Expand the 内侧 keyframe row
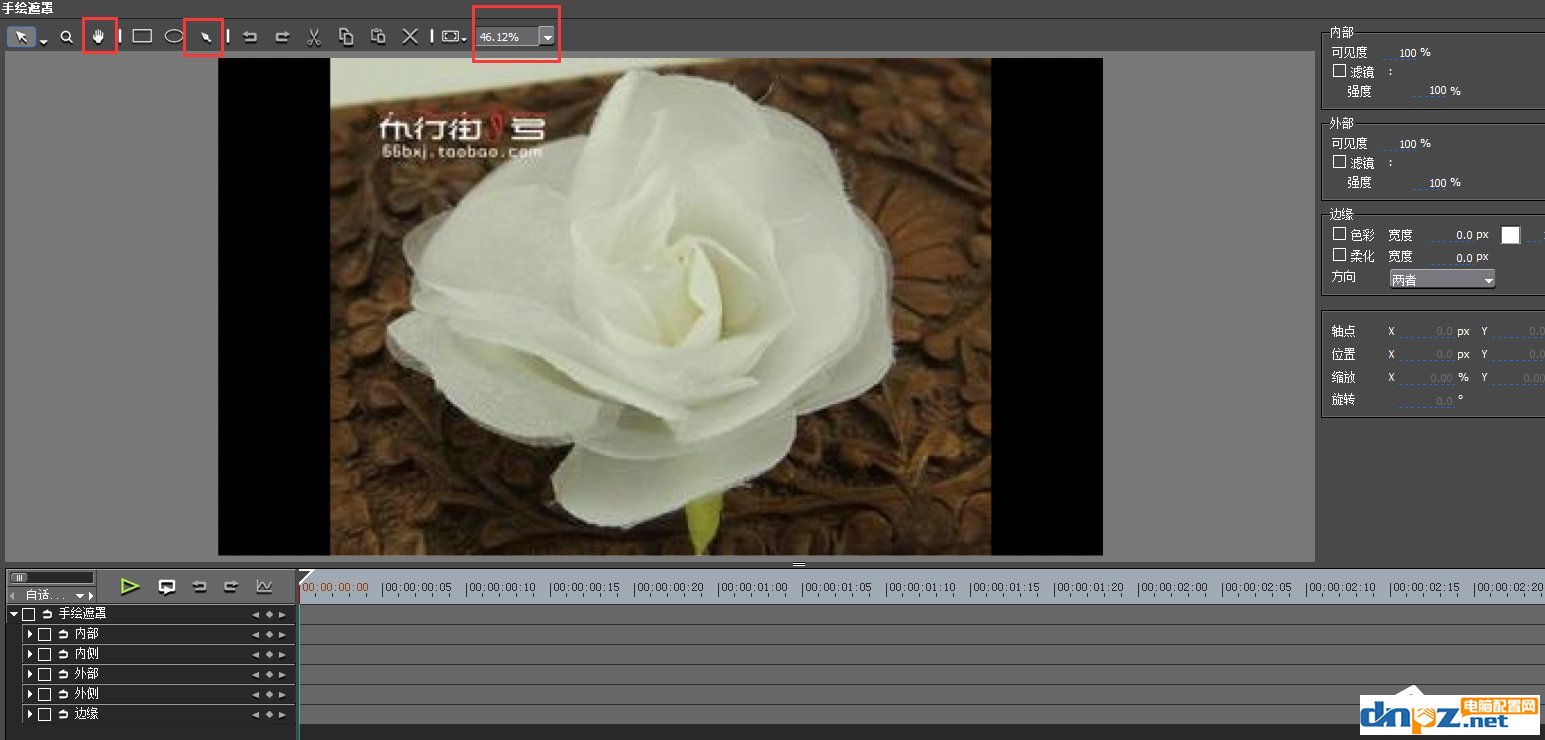Viewport: 1545px width, 740px height. click(x=30, y=654)
